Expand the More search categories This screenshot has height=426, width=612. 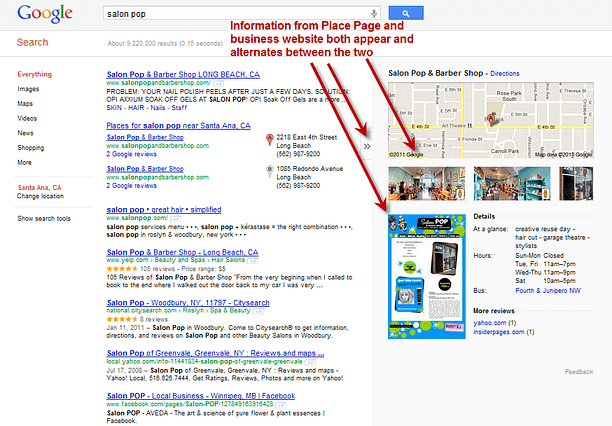point(24,162)
